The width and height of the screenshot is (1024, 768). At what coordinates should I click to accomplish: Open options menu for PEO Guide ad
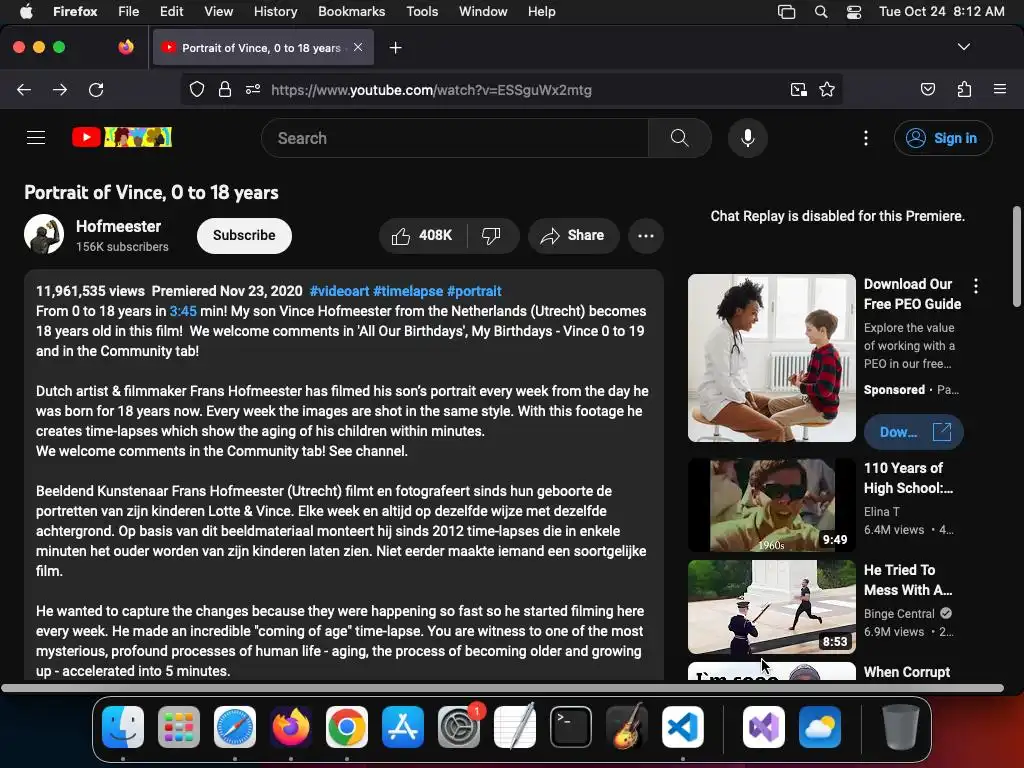(976, 285)
